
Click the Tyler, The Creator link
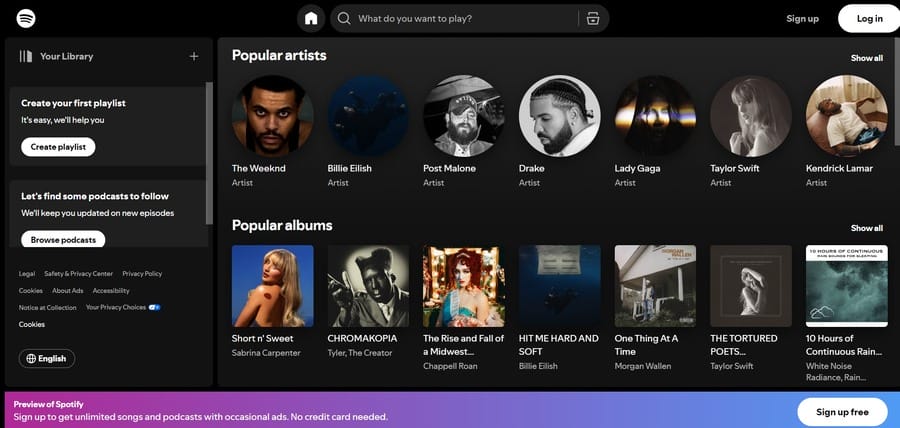point(360,353)
